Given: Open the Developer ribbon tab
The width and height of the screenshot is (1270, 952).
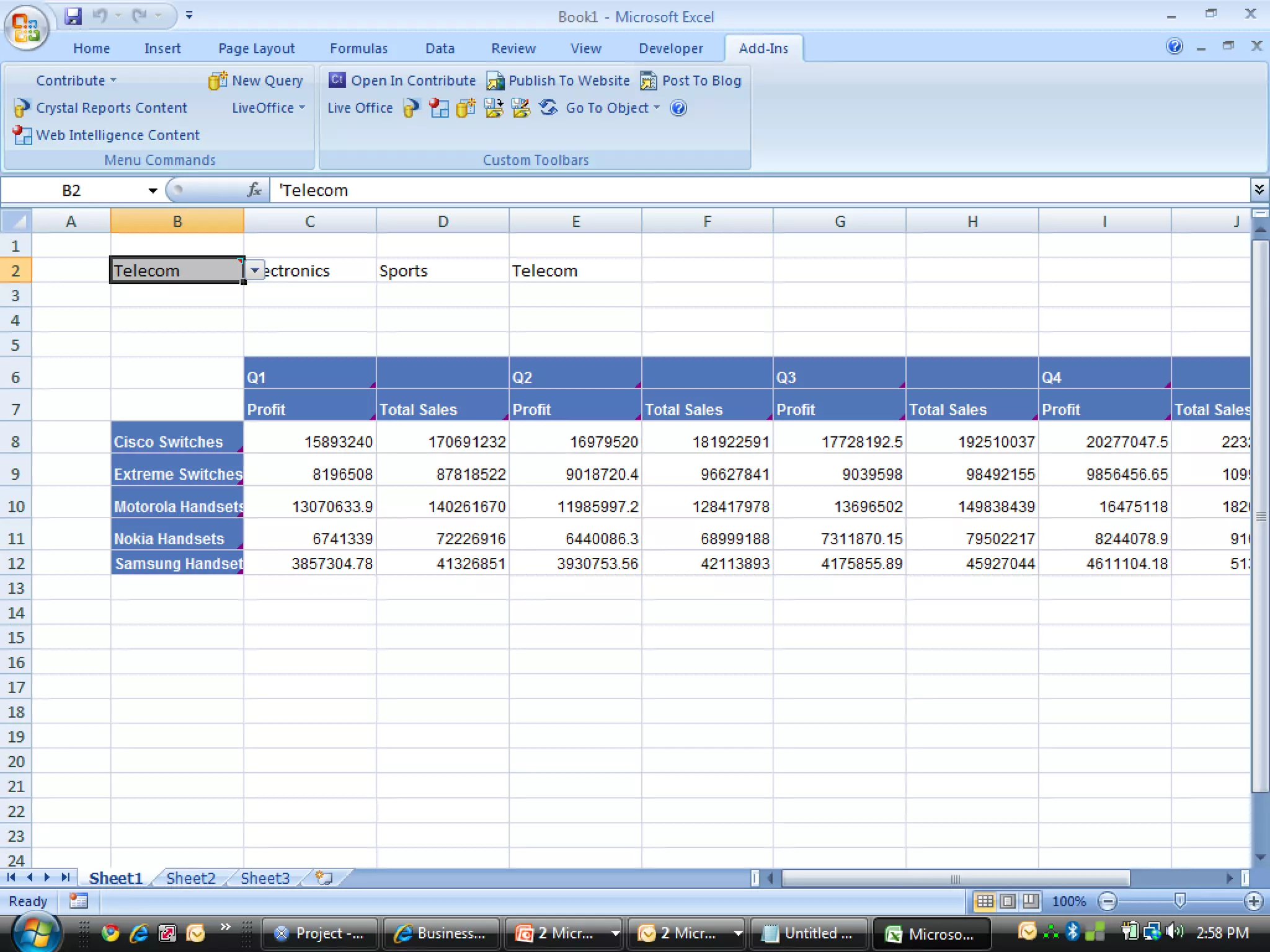Looking at the screenshot, I should [x=671, y=48].
